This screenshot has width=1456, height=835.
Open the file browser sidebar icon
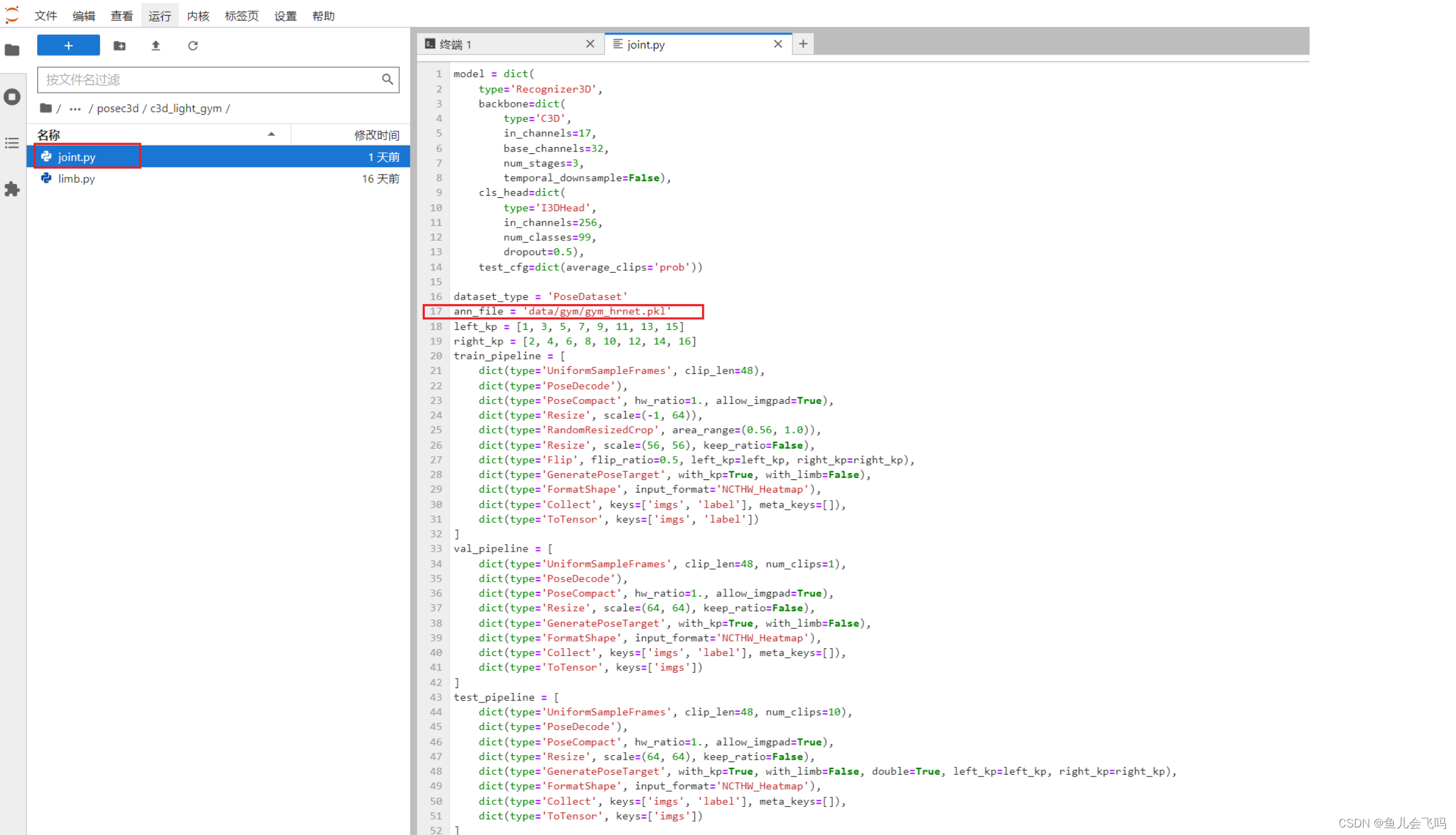click(12, 50)
